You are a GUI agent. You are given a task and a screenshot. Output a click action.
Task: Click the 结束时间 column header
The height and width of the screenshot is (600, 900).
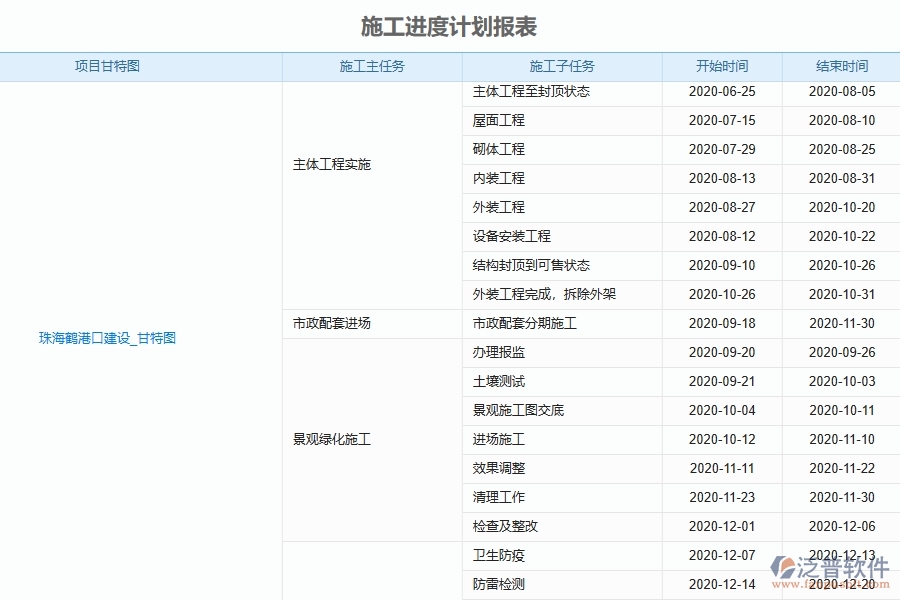[840, 66]
